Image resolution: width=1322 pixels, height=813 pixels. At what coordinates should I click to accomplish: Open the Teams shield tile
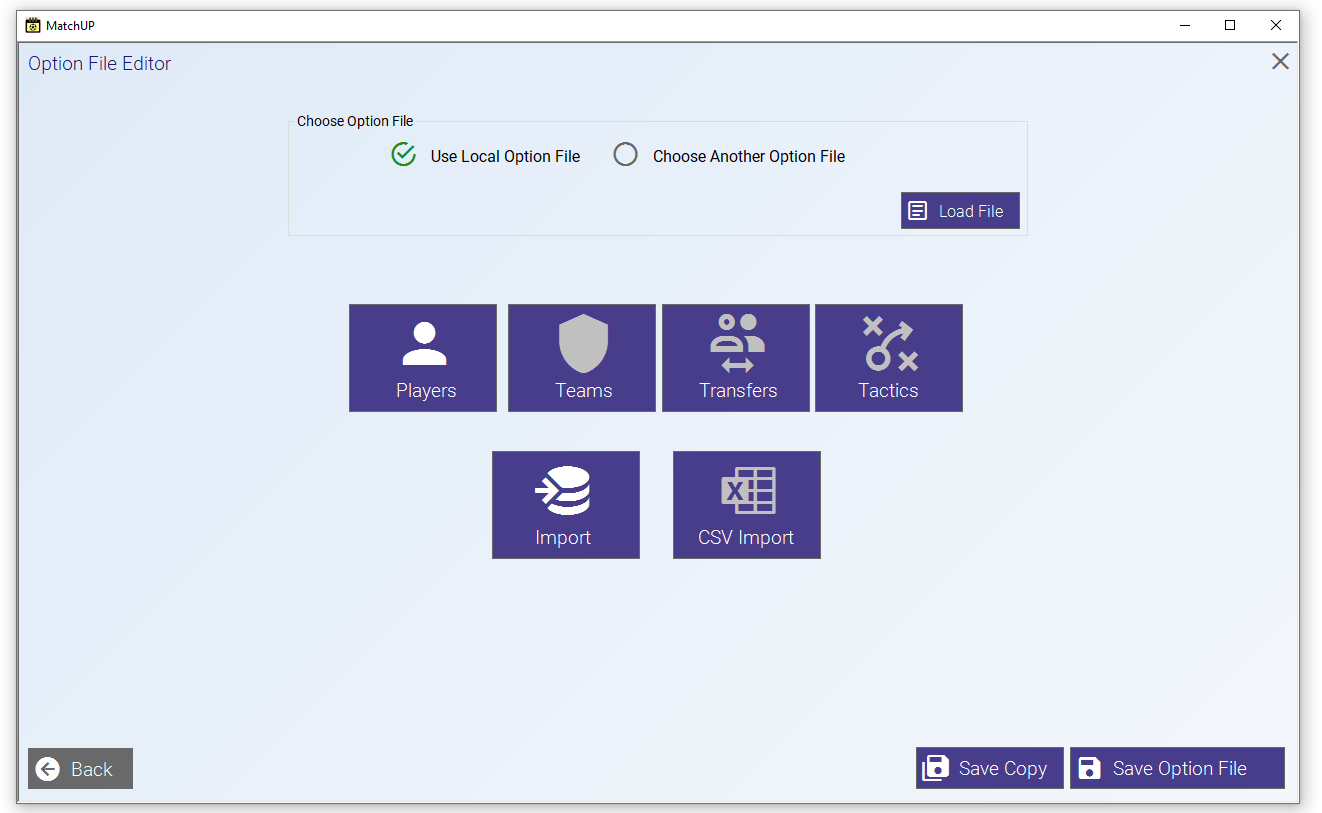click(582, 358)
